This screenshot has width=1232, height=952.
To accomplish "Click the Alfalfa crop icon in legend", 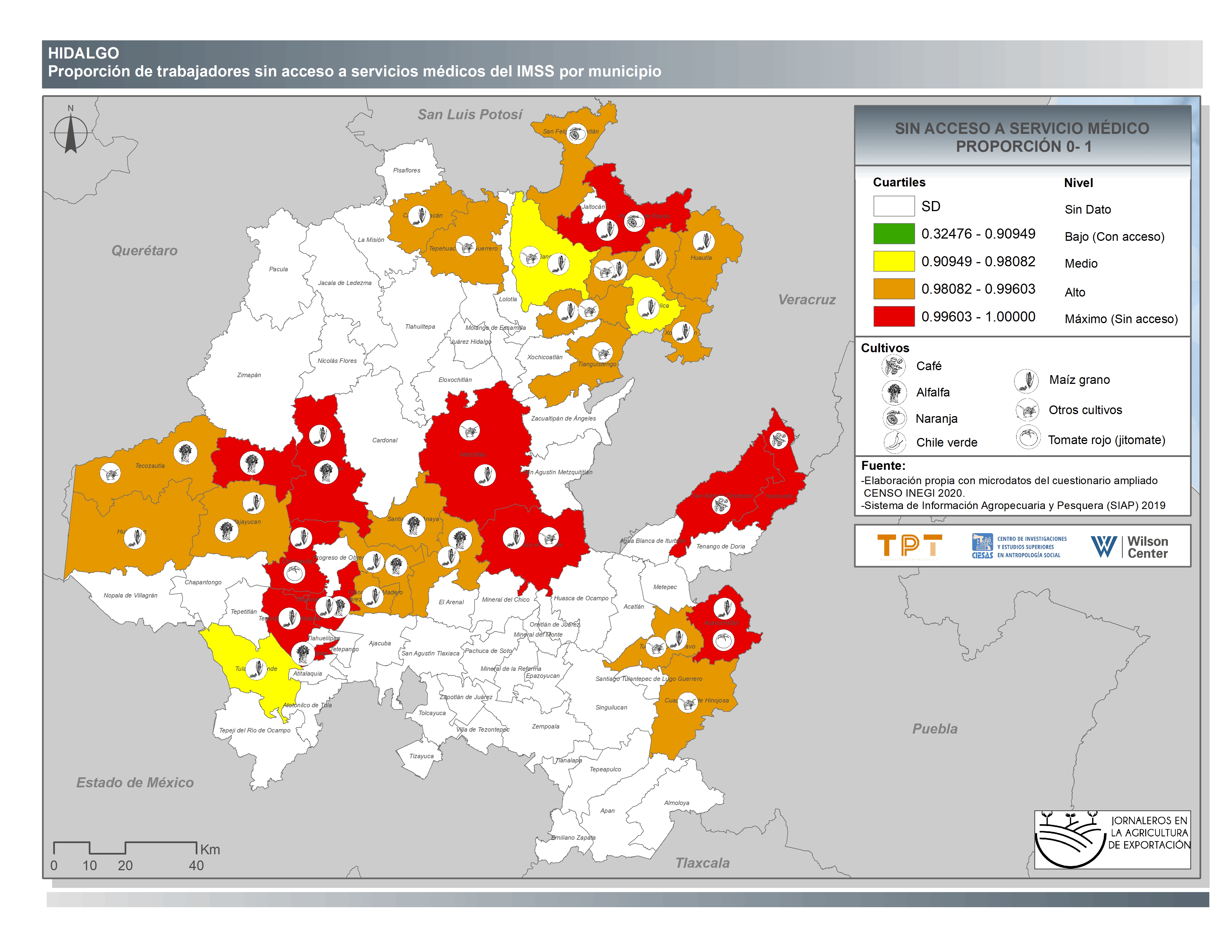I will tap(894, 393).
